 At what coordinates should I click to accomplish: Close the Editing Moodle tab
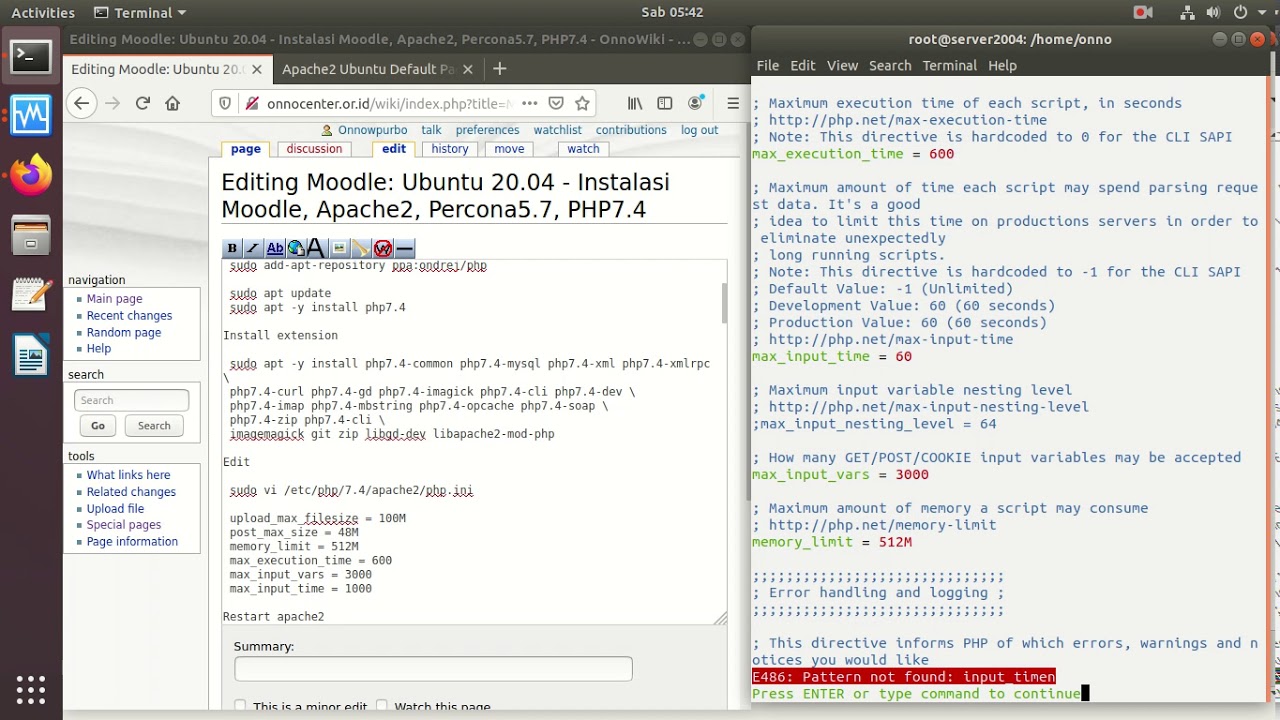(257, 69)
